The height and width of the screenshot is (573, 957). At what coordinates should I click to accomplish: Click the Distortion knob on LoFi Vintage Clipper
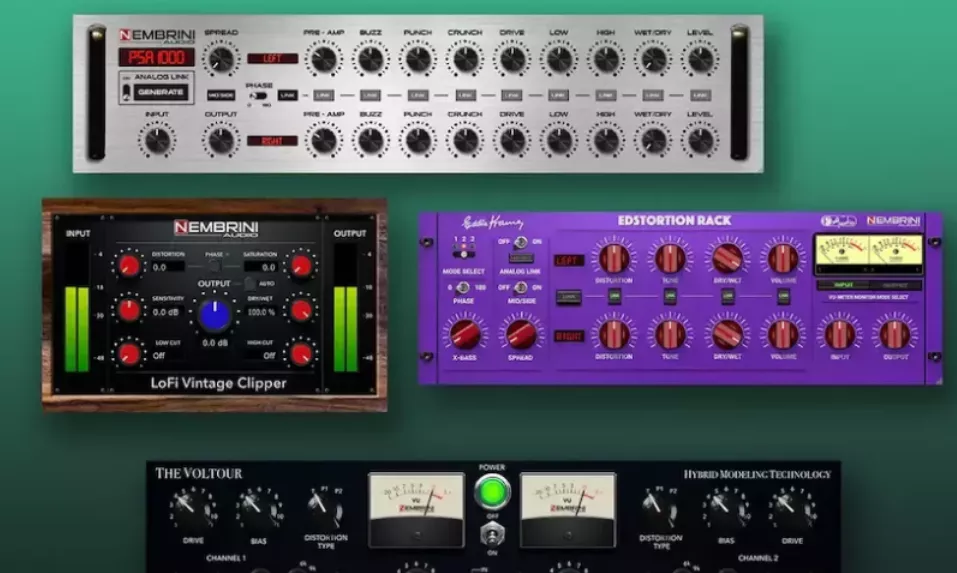coord(129,266)
